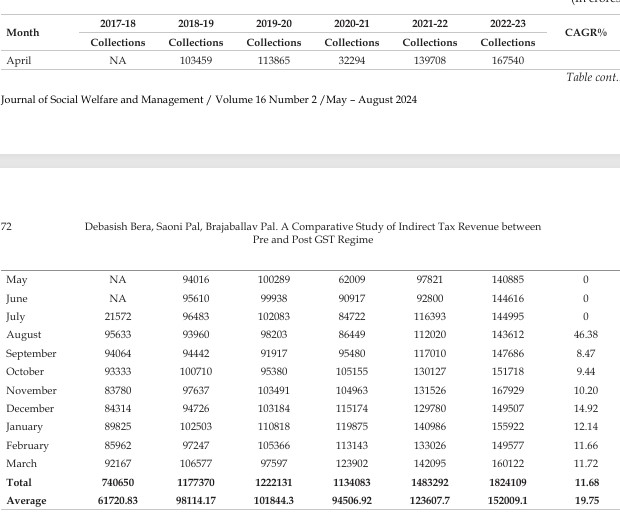Click the 'September' row label
Viewport: 620px width, 514px height.
[x=31, y=353]
